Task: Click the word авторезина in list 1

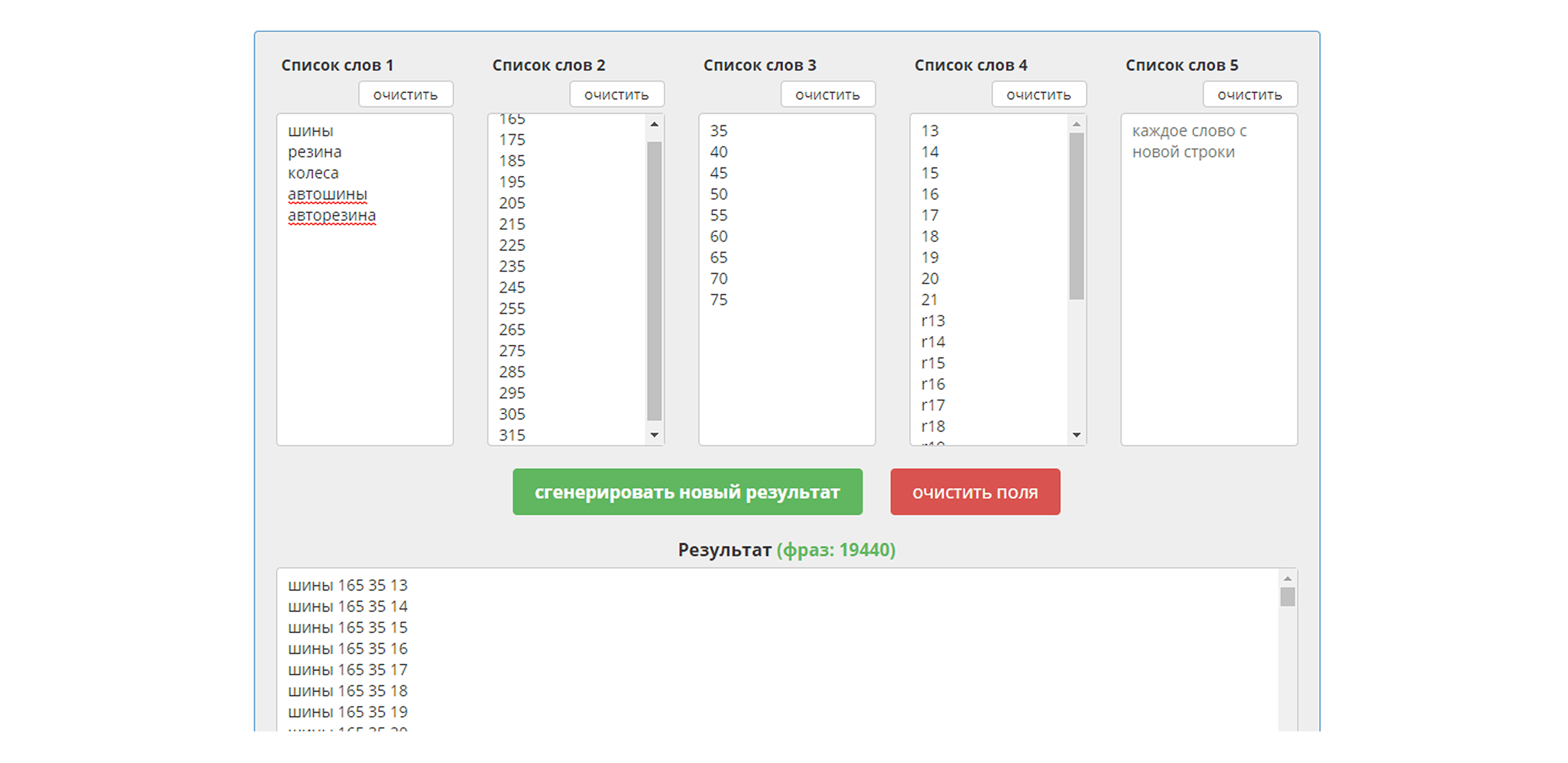Action: pos(332,215)
